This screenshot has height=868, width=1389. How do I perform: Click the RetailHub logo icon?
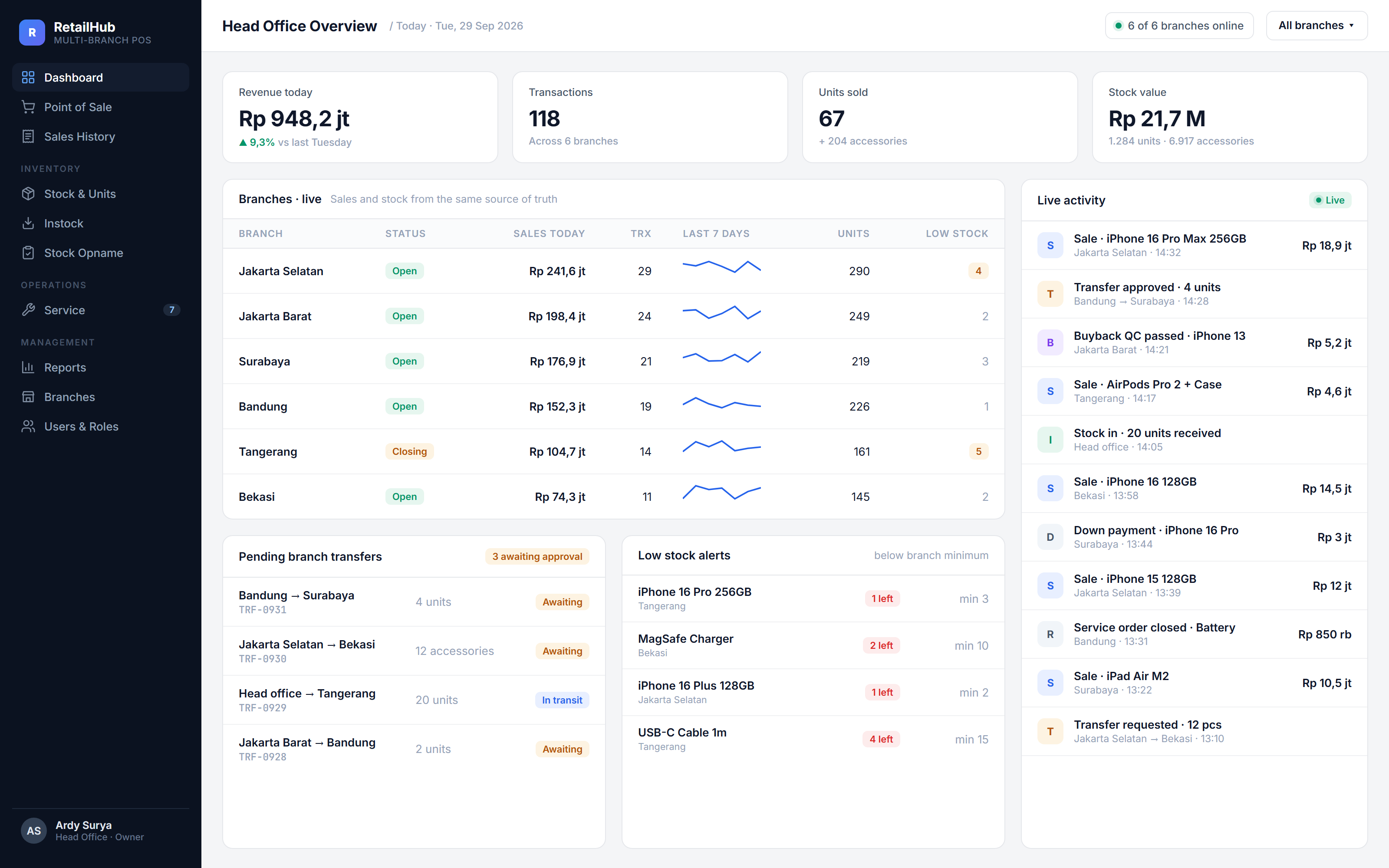[x=32, y=33]
